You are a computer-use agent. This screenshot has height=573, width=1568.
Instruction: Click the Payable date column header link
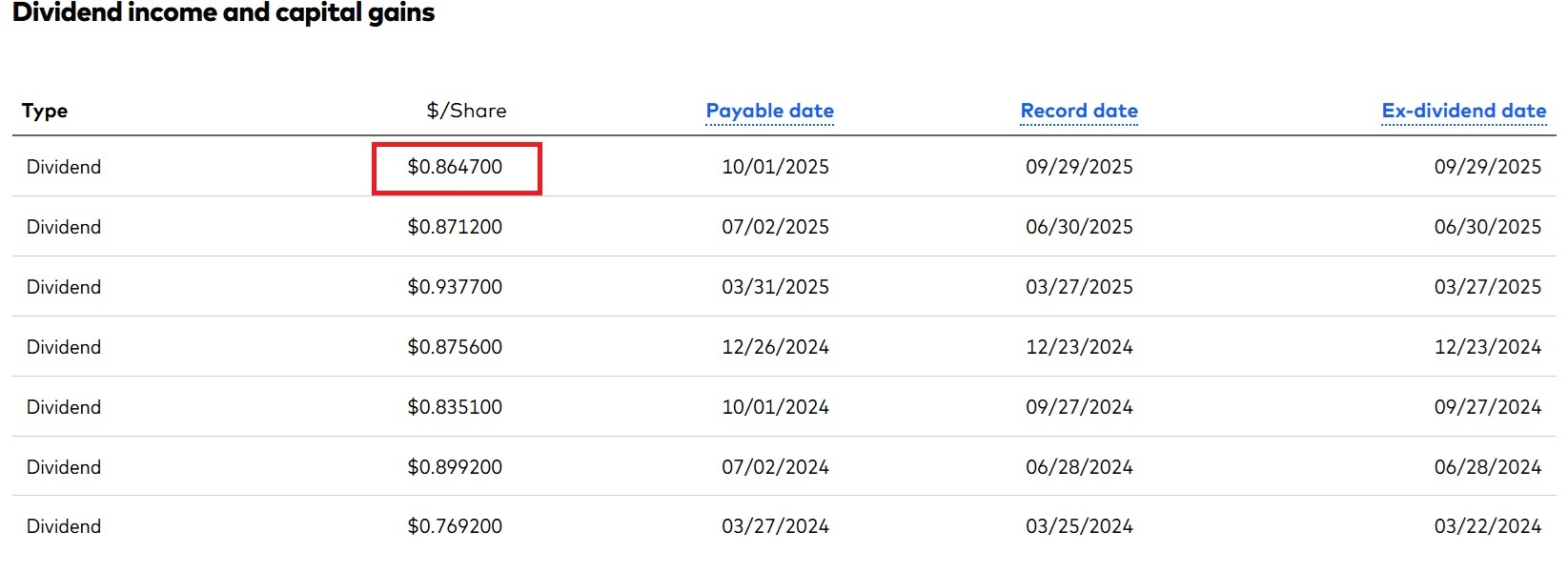coord(769,111)
